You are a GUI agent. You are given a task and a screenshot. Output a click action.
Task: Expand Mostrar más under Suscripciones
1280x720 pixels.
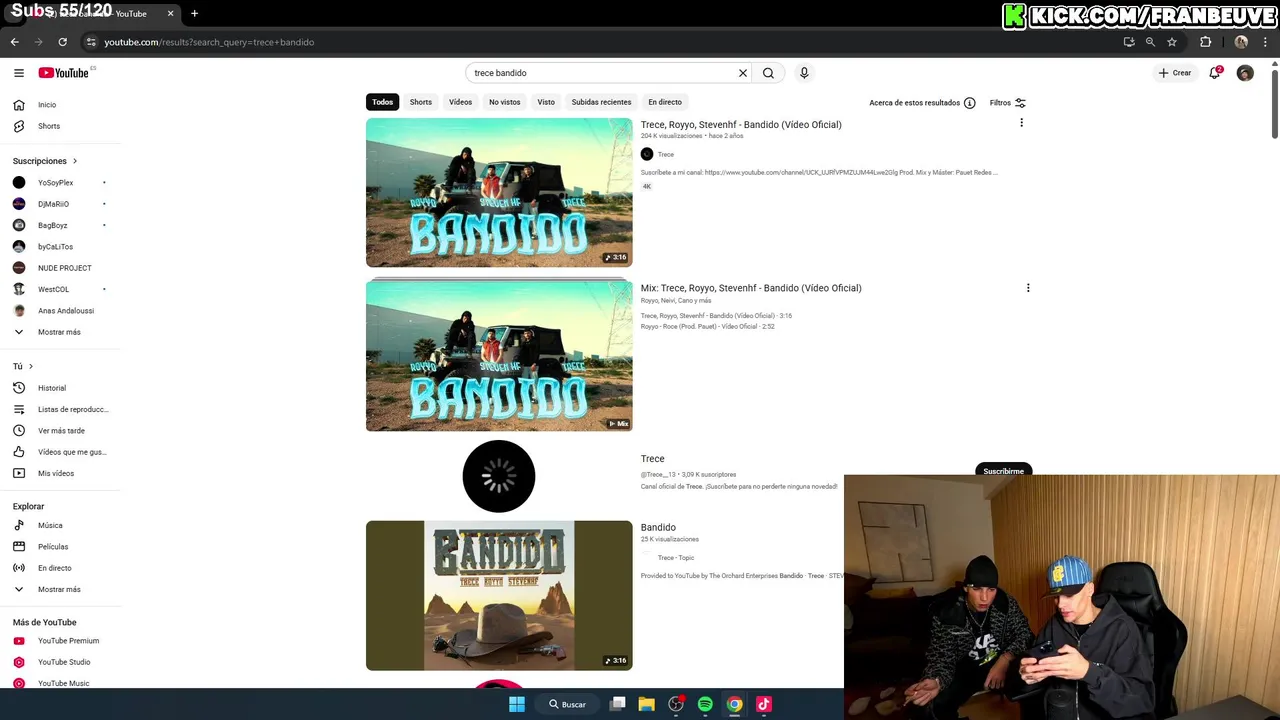pyautogui.click(x=59, y=332)
